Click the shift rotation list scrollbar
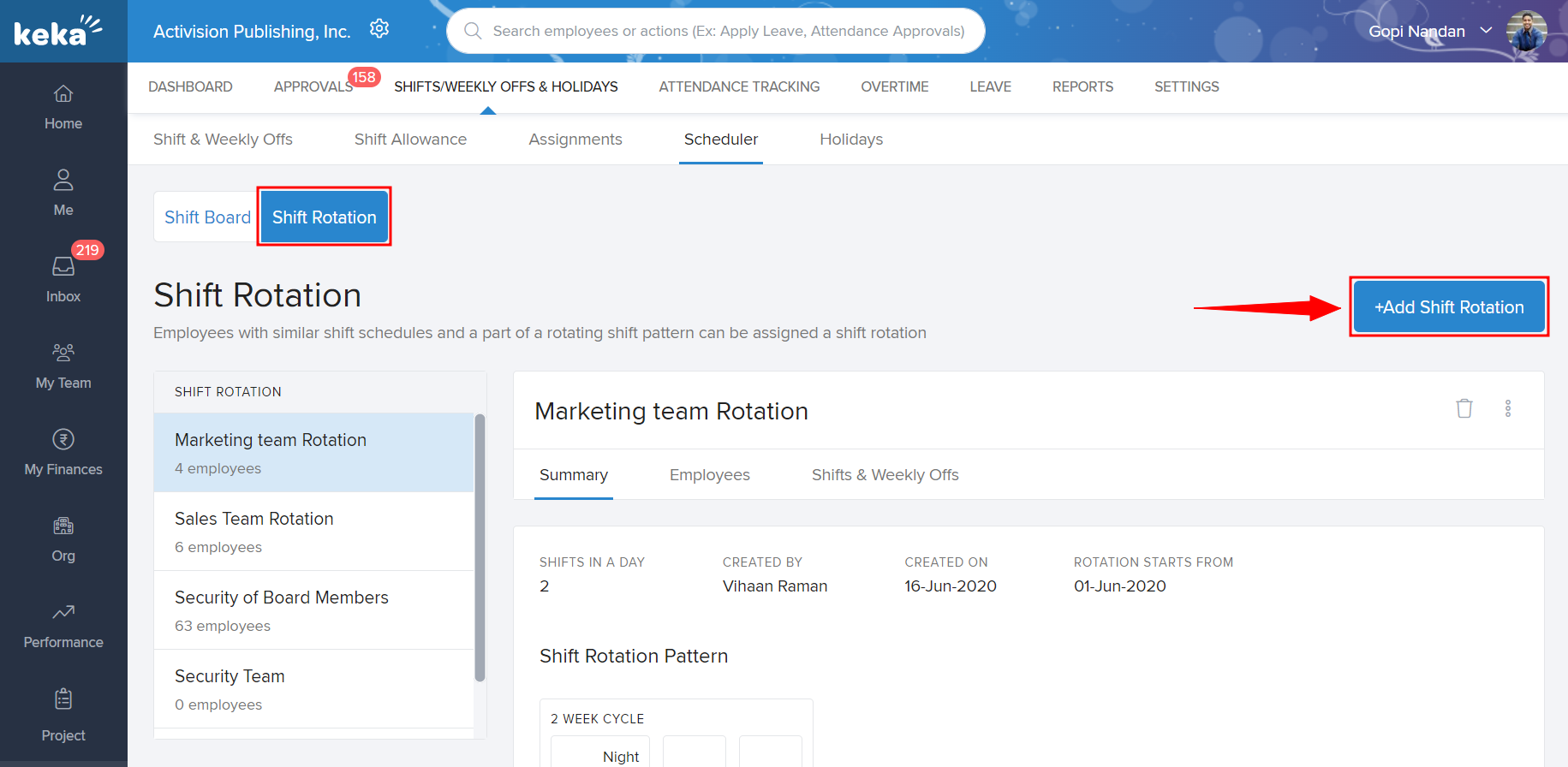Screen dimensions: 1568x767 coord(480,548)
